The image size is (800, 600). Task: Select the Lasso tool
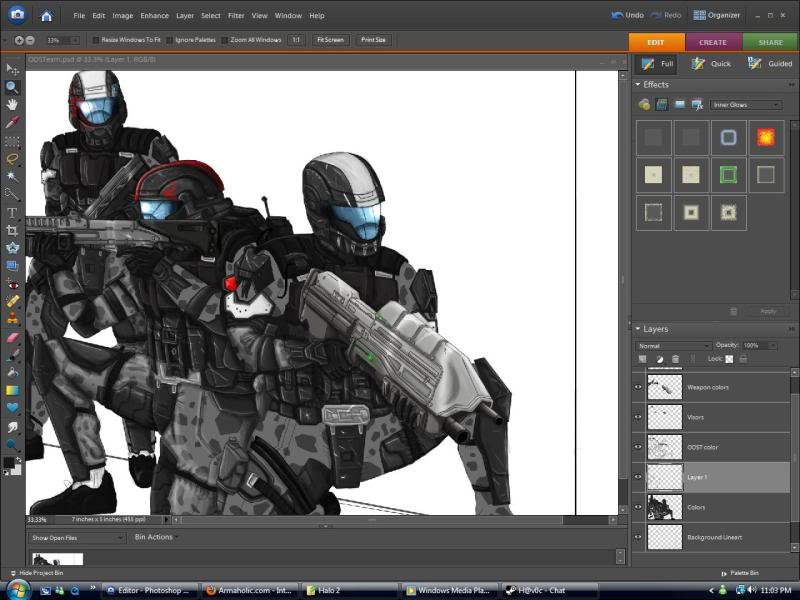tap(12, 159)
